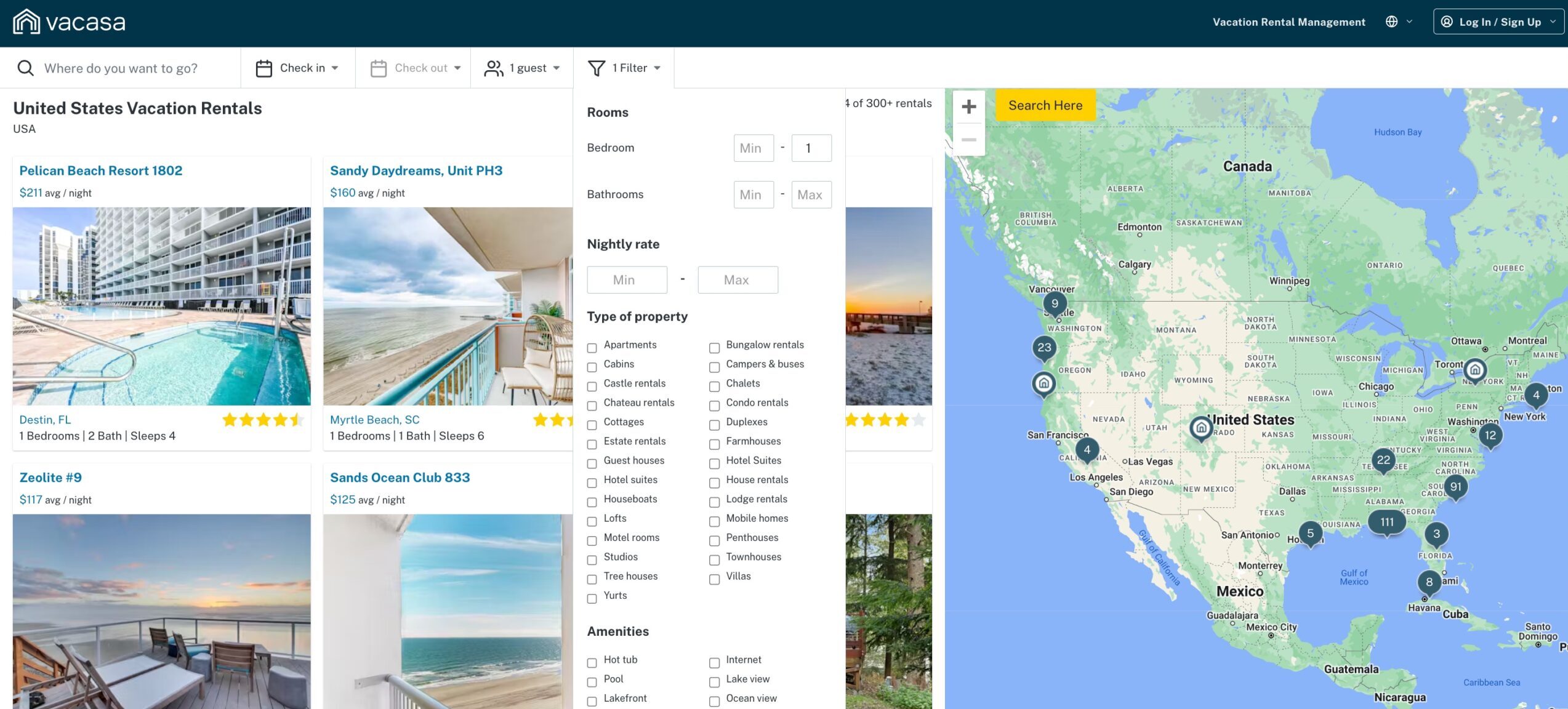The width and height of the screenshot is (1568, 709).
Task: Zoom out on the map
Action: 968,139
